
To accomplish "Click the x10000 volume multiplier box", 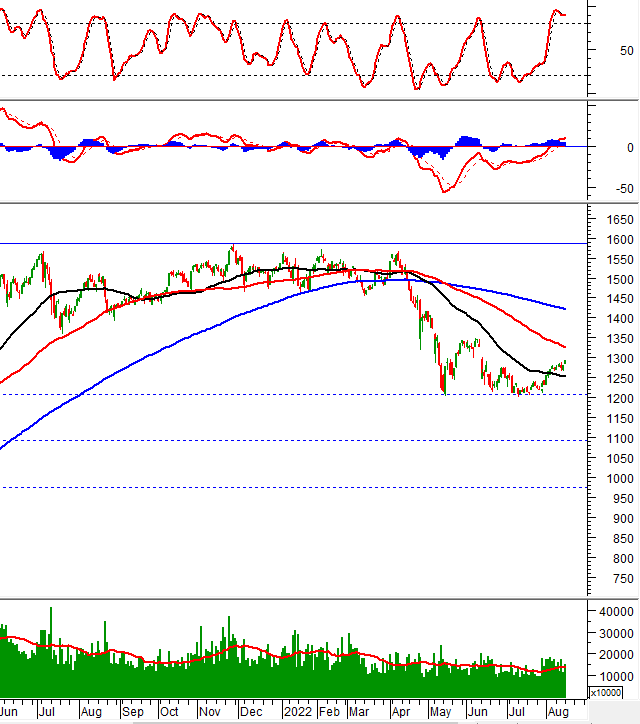I will click(606, 693).
